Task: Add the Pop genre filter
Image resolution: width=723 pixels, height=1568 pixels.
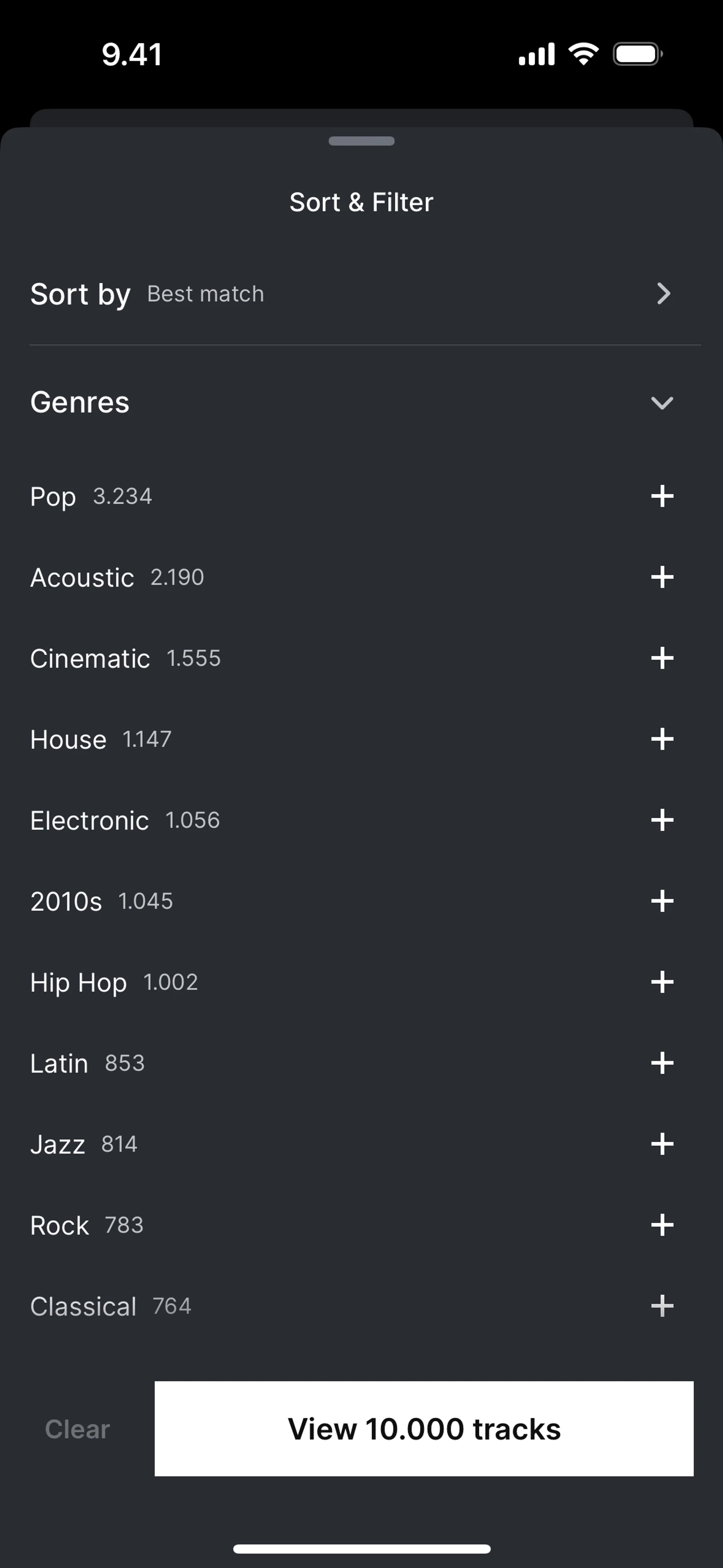Action: pos(662,496)
